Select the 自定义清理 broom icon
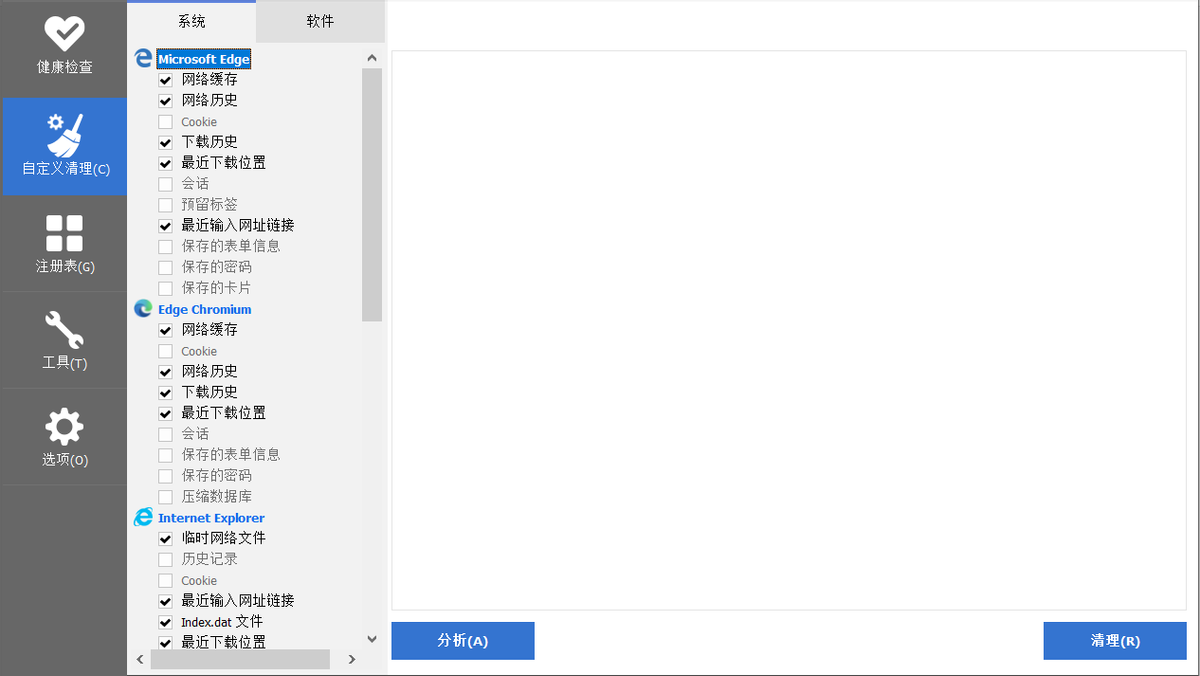The image size is (1200, 676). [63, 146]
